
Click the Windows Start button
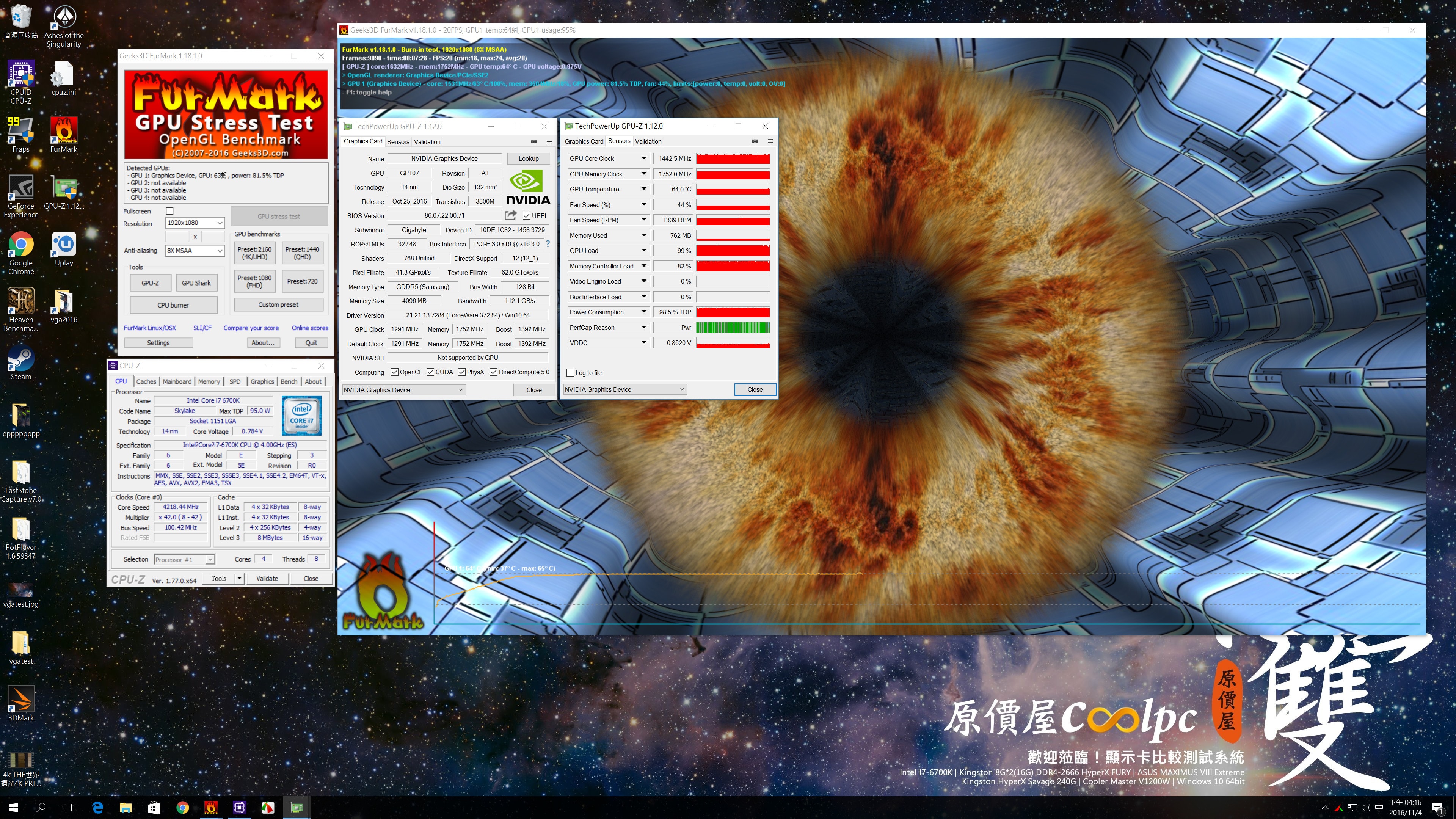14,808
